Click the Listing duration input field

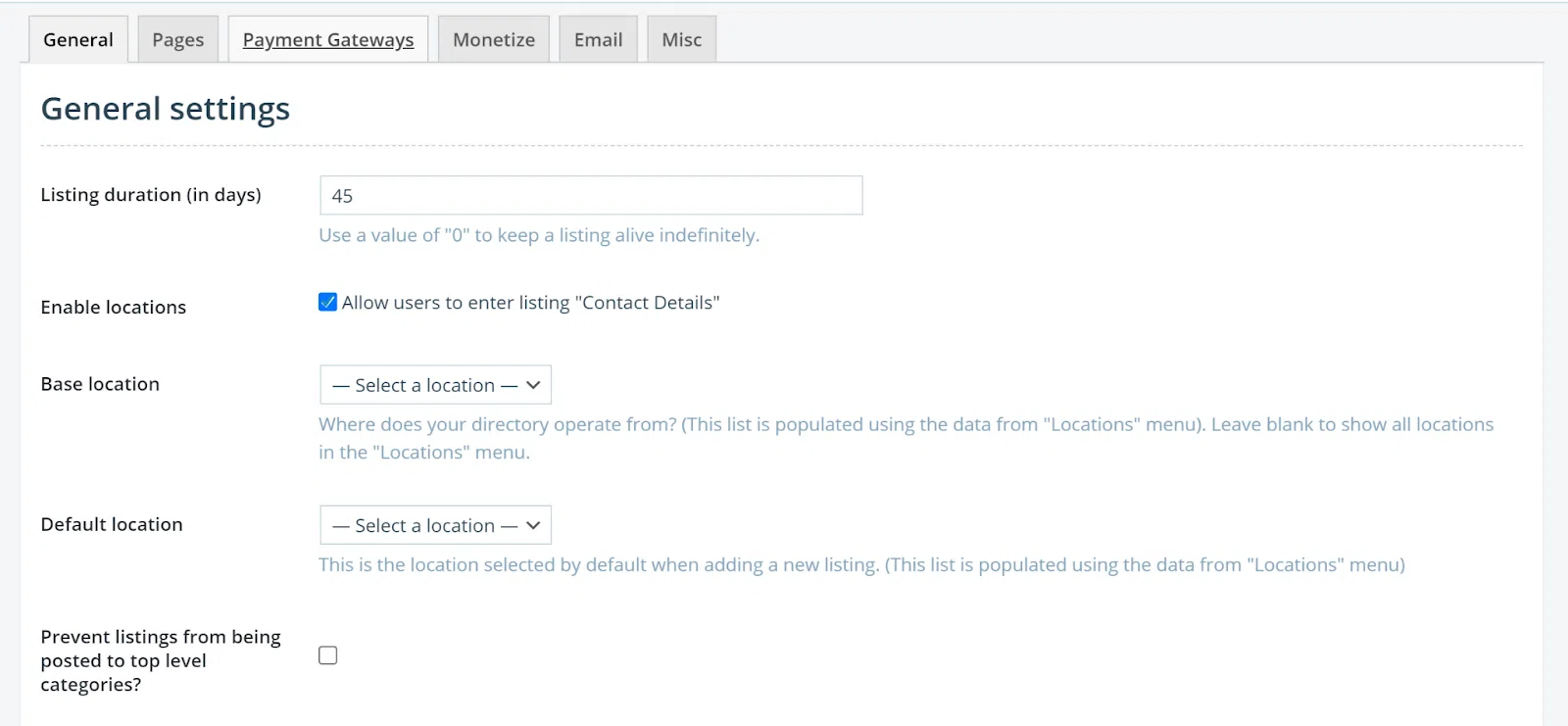(591, 196)
